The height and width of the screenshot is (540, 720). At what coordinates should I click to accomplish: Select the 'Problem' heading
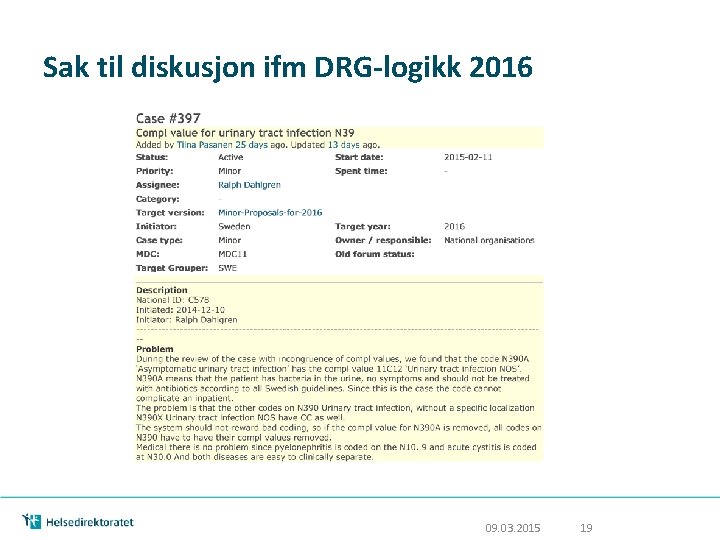pos(155,349)
